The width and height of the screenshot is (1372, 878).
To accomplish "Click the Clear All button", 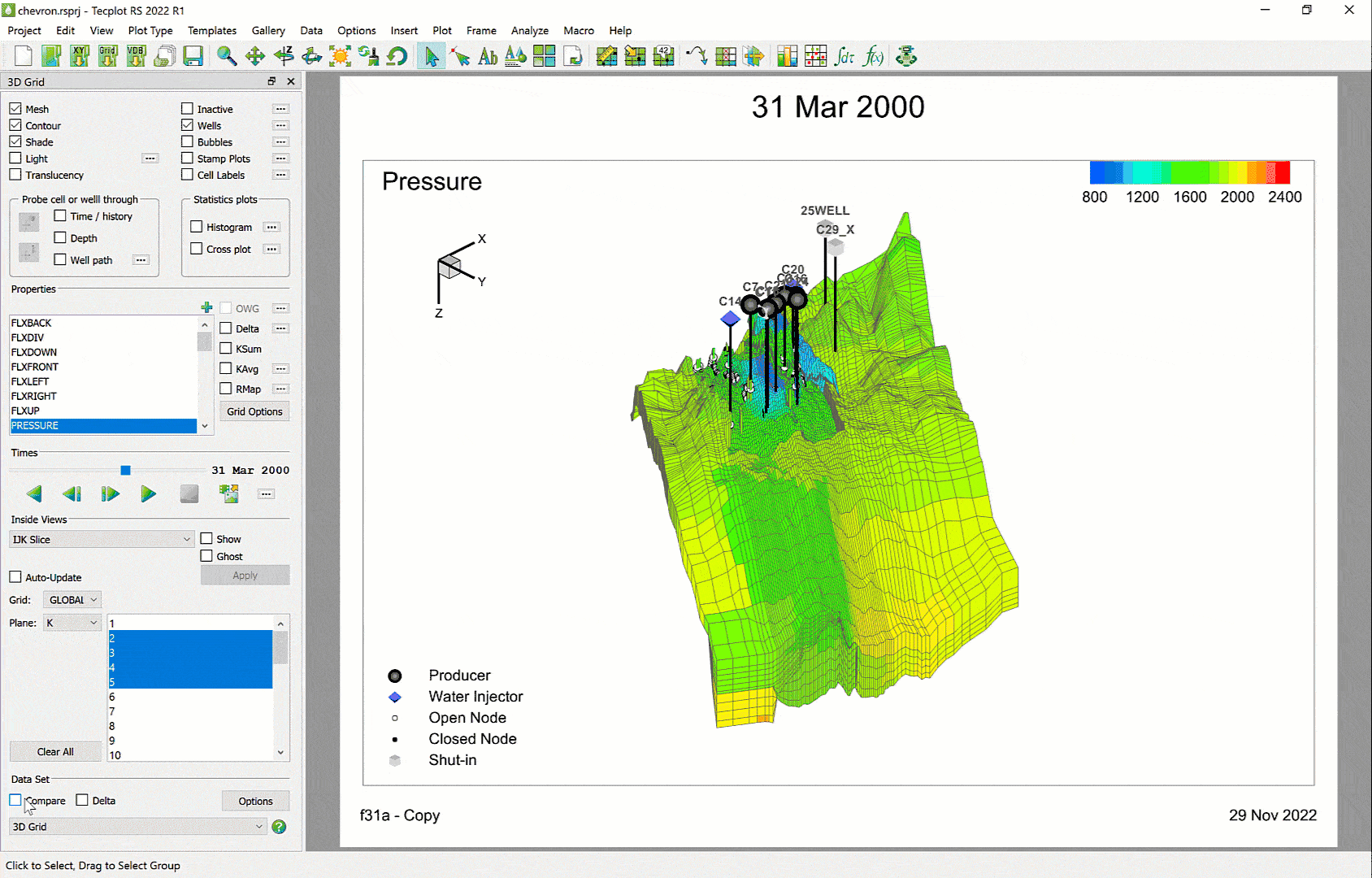I will coord(54,751).
